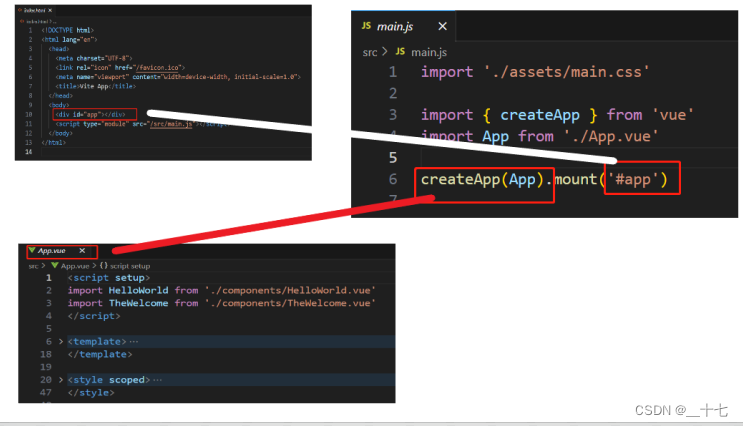
Task: Click the <html lang="en"> line
Action: click(69, 40)
